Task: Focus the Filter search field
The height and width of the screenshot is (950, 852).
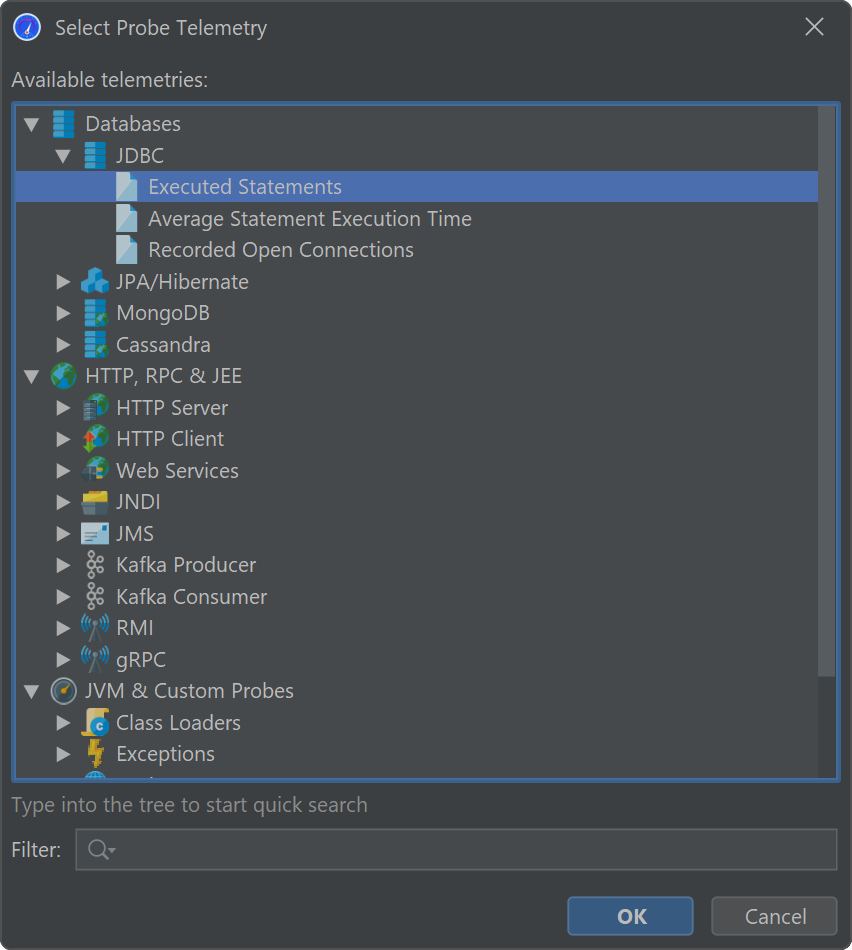Action: pyautogui.click(x=470, y=850)
